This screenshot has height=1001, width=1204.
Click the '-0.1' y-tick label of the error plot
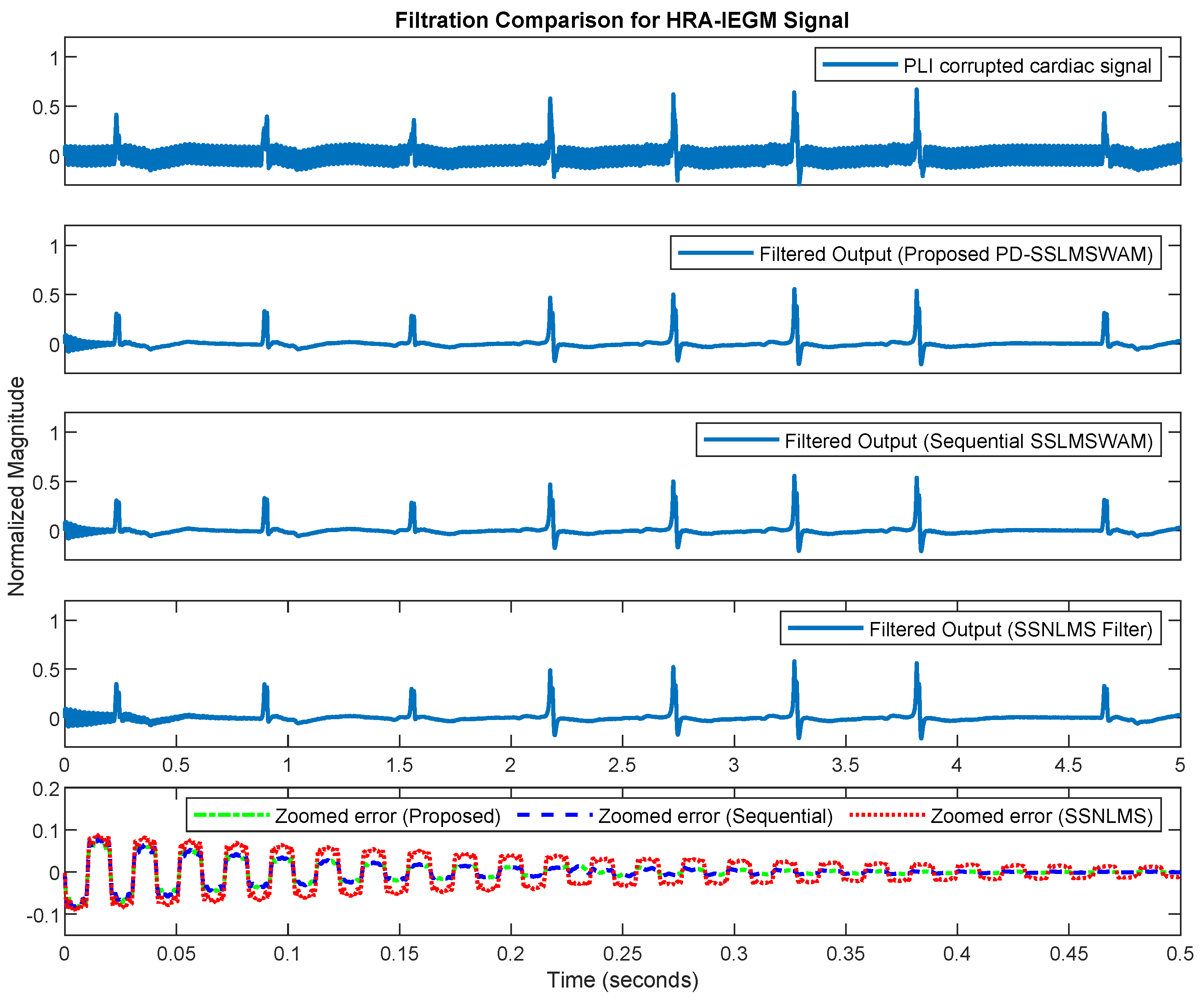[43, 916]
